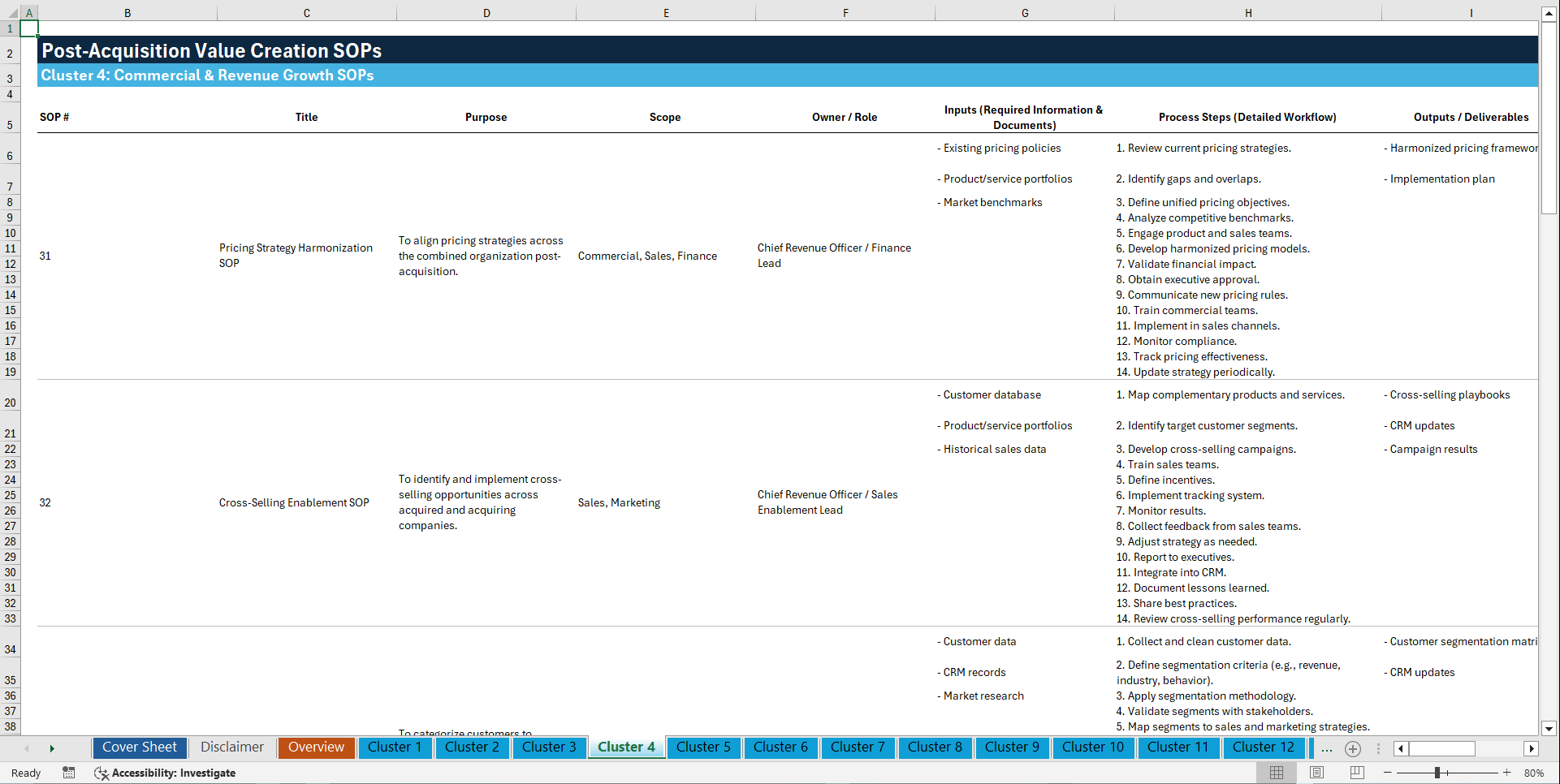The width and height of the screenshot is (1560, 784).
Task: Switch to Page Layout view
Action: click(x=1316, y=773)
